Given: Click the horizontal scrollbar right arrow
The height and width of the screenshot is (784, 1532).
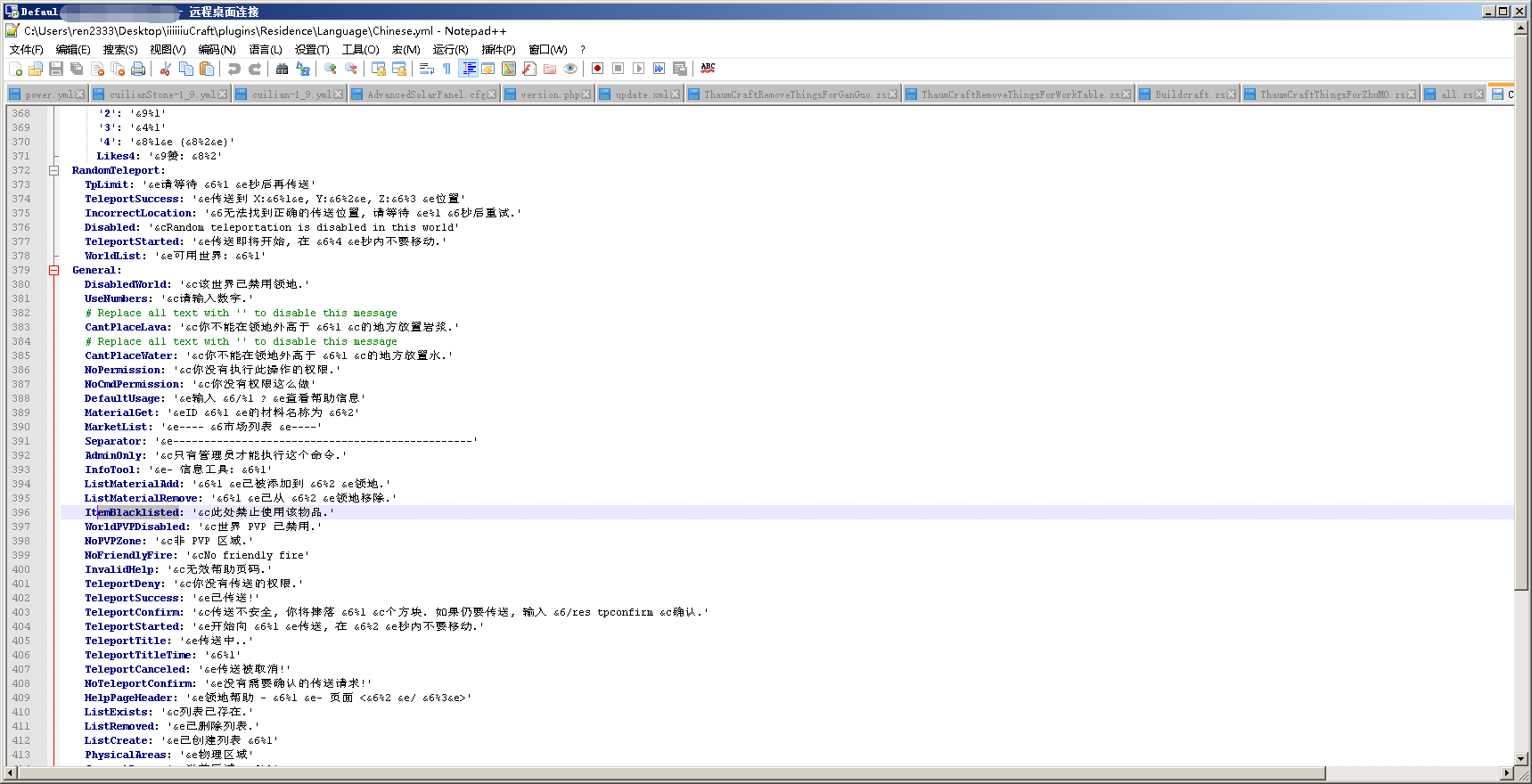Looking at the screenshot, I should click(1507, 773).
